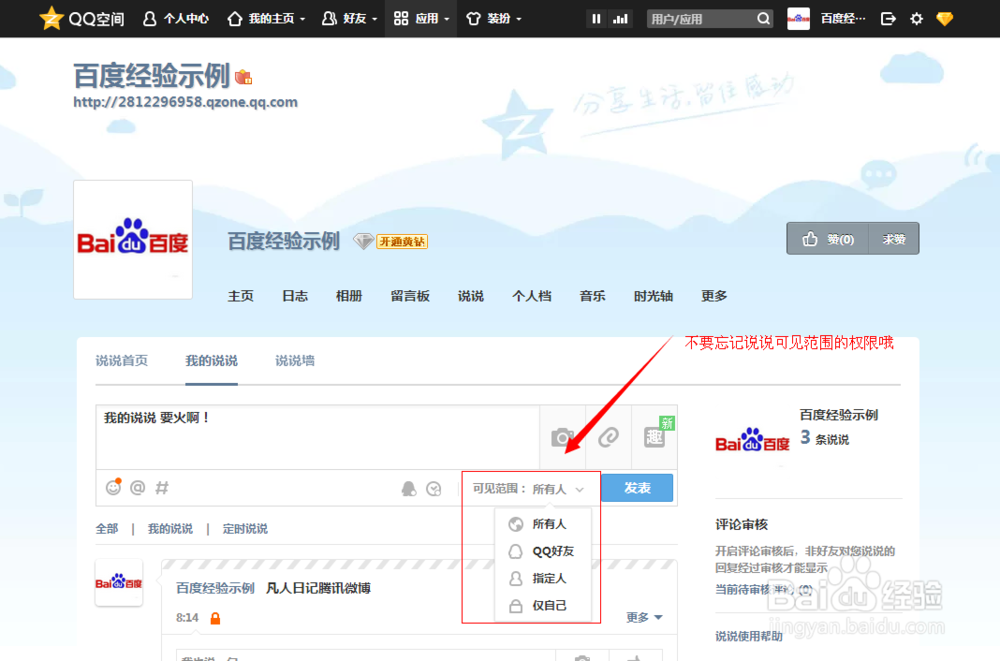The image size is (1000, 661).
Task: Click the 发表 publish button
Action: coord(637,488)
